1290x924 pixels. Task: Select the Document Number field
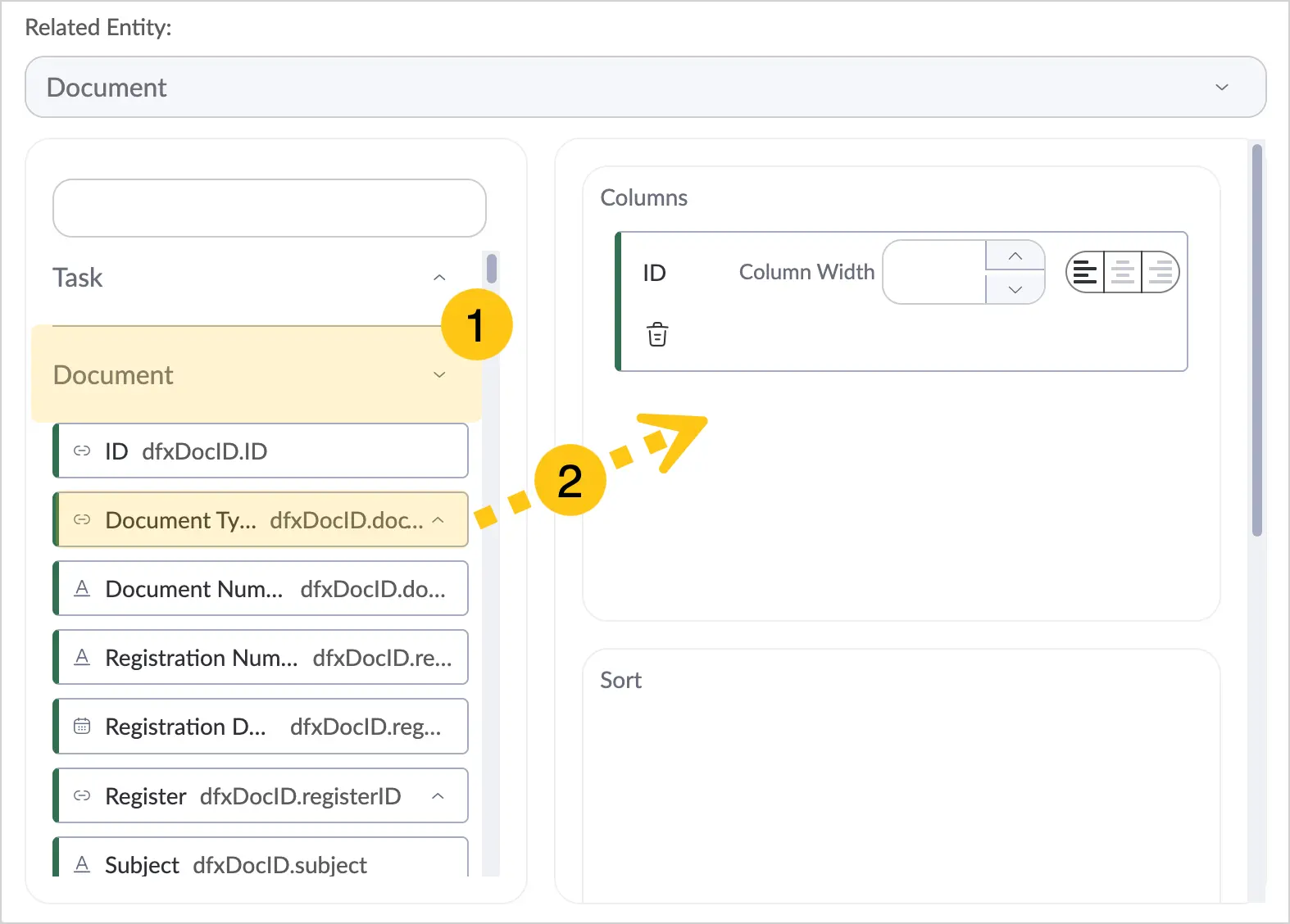tap(261, 588)
